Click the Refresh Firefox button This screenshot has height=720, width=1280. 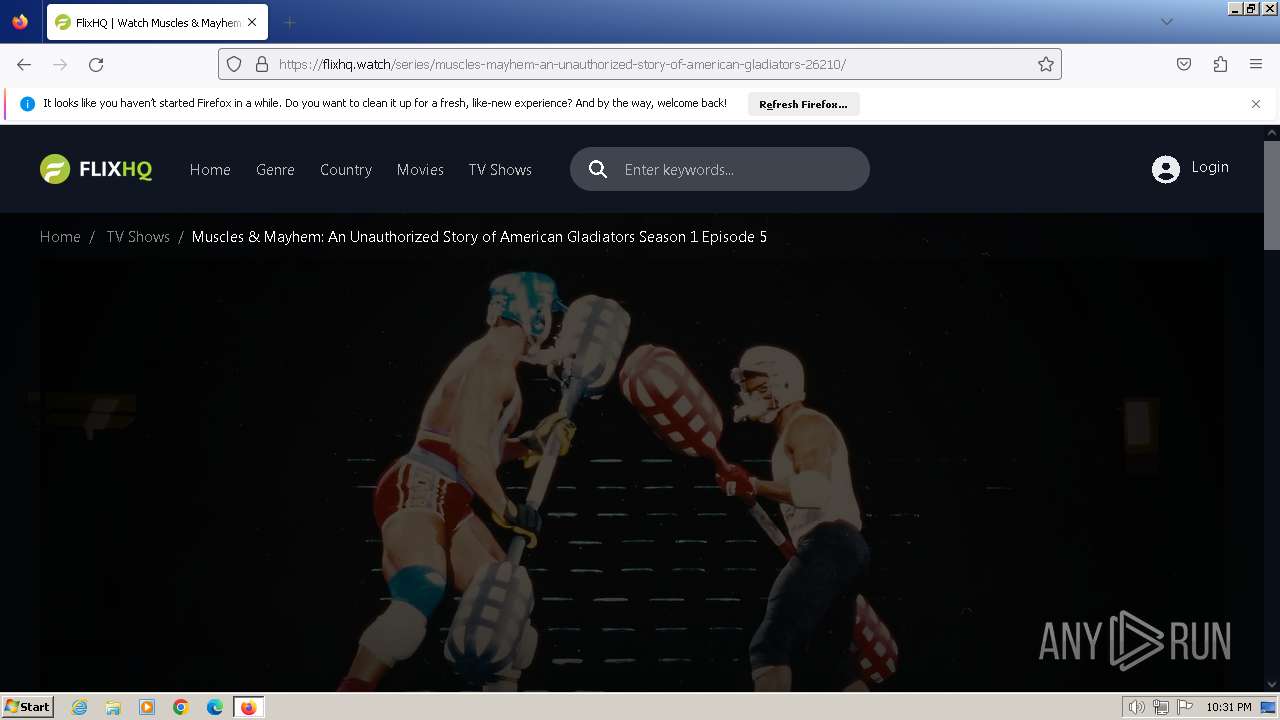pos(803,104)
